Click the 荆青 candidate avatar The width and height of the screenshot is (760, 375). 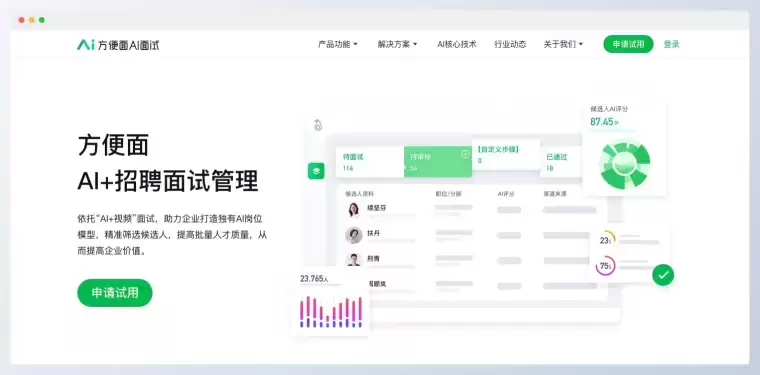(354, 260)
